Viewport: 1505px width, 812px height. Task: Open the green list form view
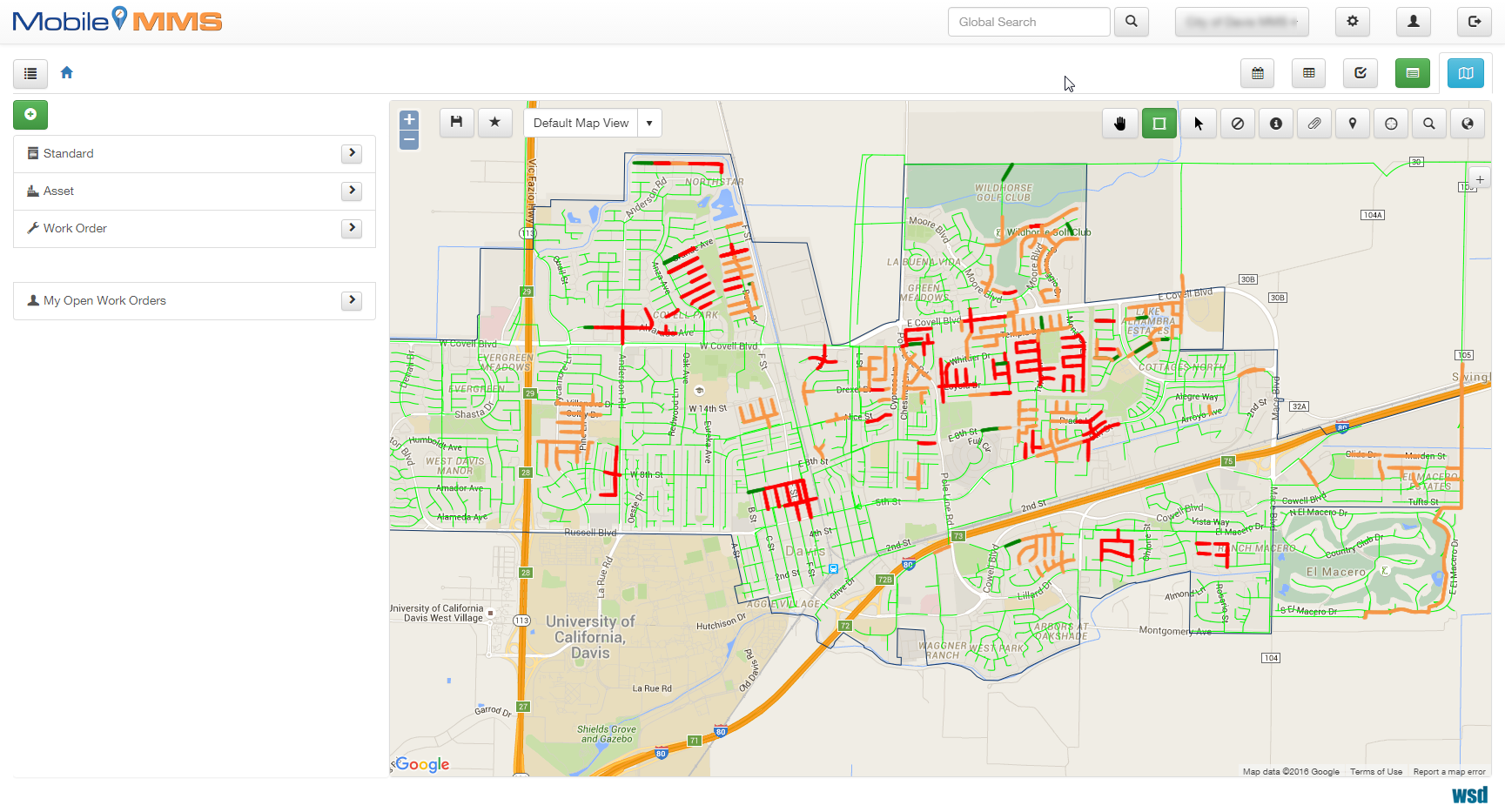click(x=1413, y=73)
